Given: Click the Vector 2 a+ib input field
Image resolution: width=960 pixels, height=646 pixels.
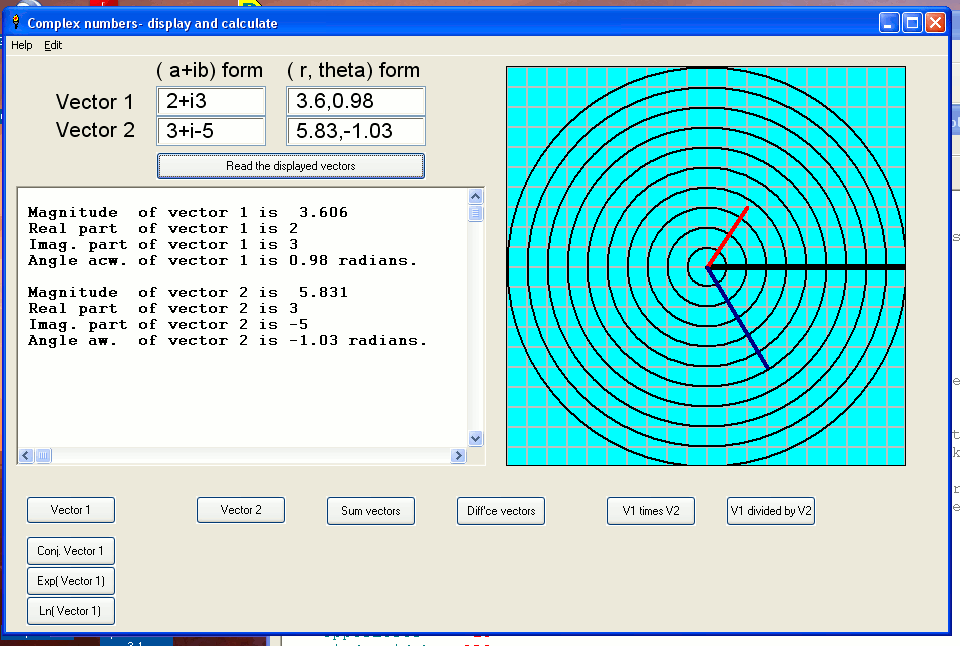Looking at the screenshot, I should pyautogui.click(x=211, y=131).
